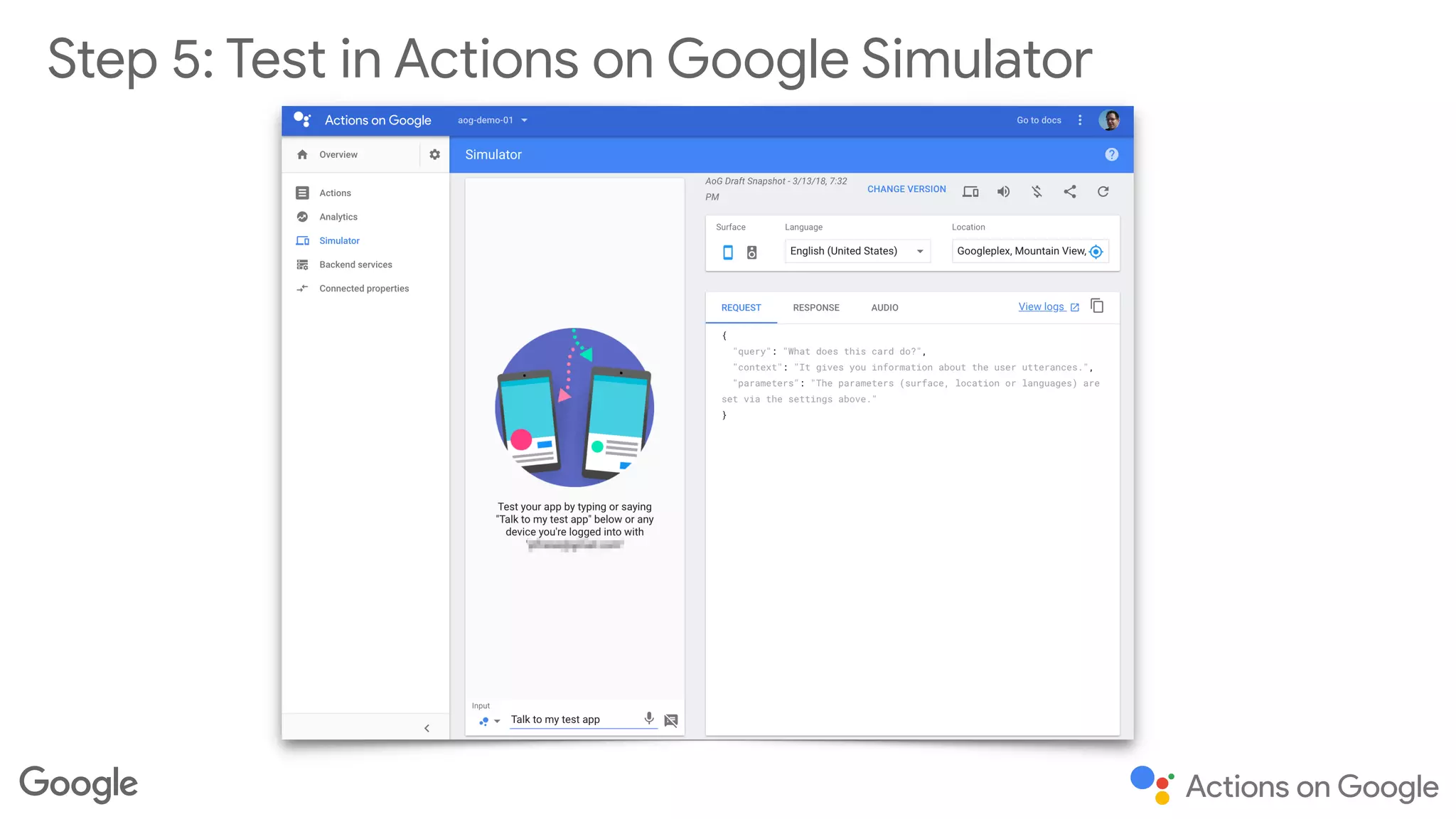Toggle the audio speaker icon in toolbar
This screenshot has height=819, width=1456.
tap(1003, 191)
